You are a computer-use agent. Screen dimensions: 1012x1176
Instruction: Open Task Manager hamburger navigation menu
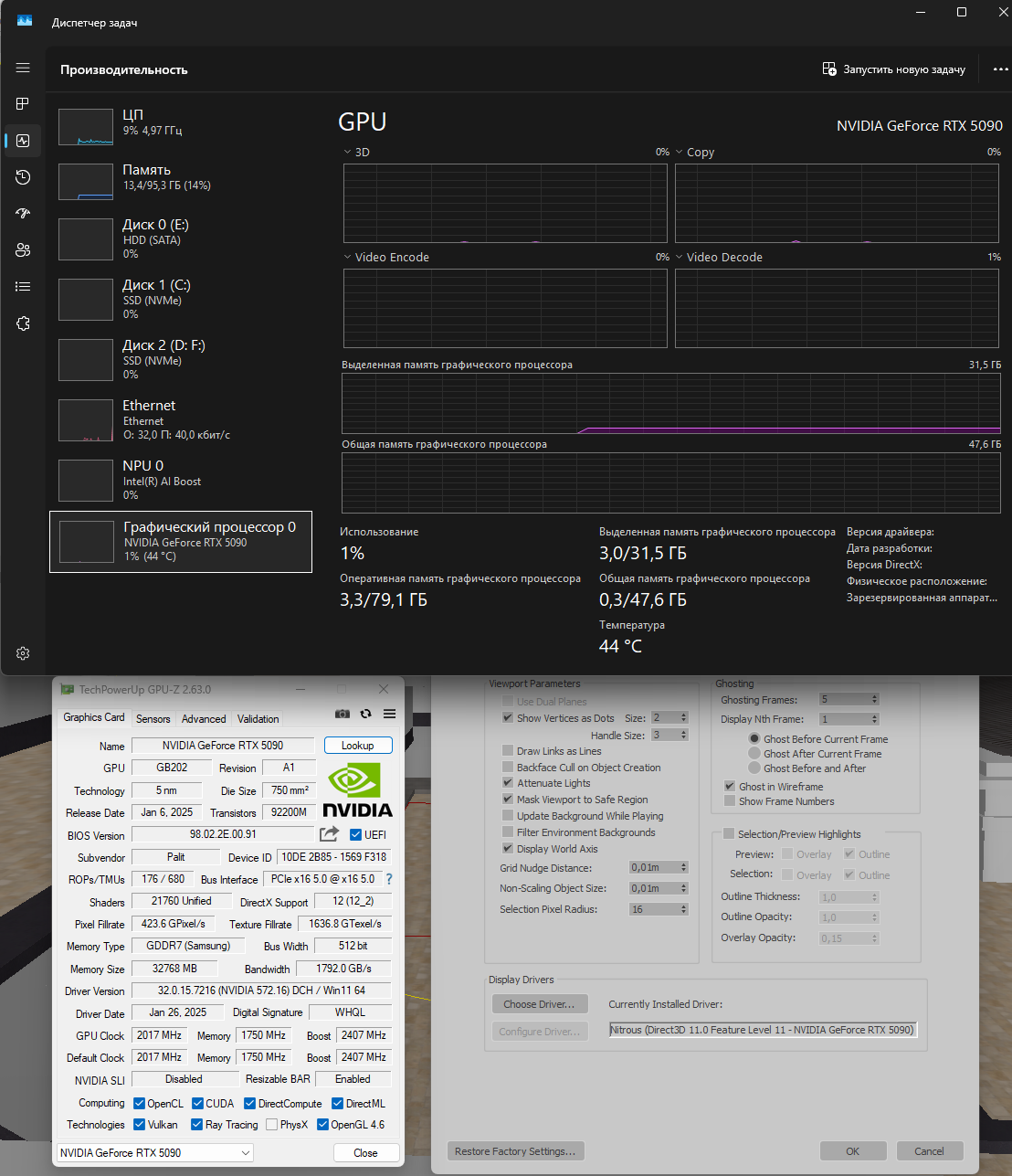23,68
